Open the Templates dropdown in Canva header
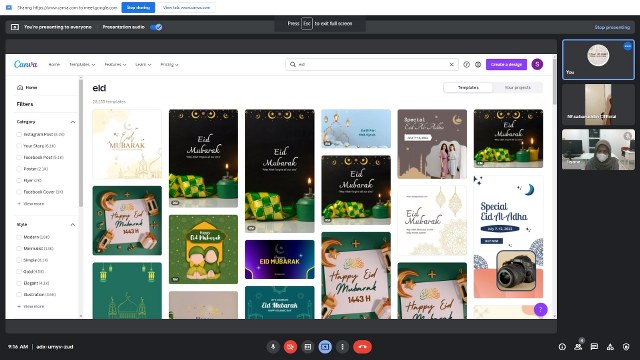 coord(82,64)
